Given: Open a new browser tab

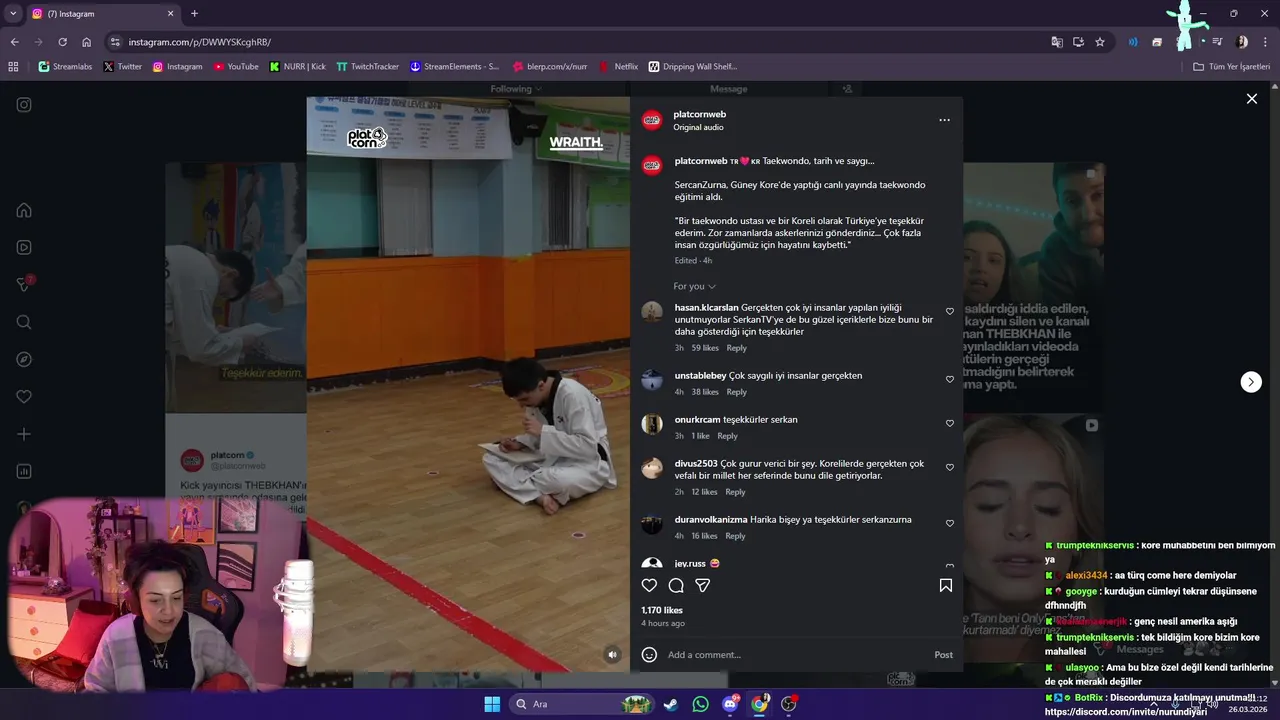Looking at the screenshot, I should pyautogui.click(x=194, y=14).
